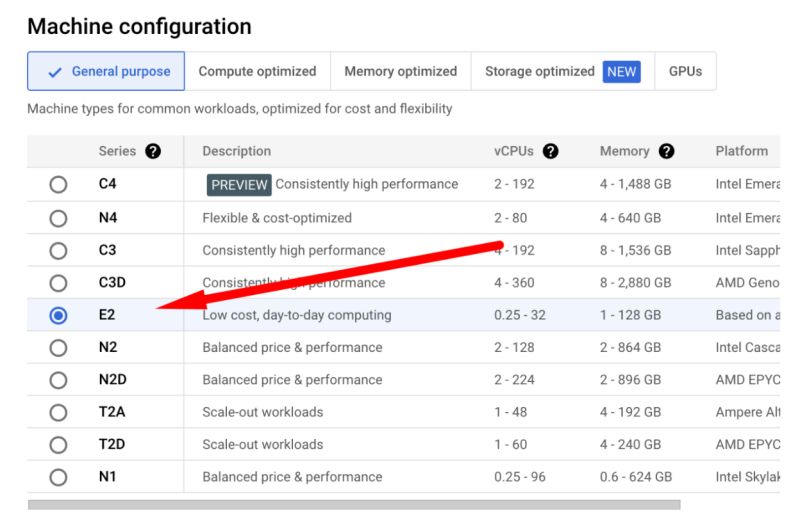Click the N4 series name
This screenshot has width=800, height=526.
tap(108, 218)
